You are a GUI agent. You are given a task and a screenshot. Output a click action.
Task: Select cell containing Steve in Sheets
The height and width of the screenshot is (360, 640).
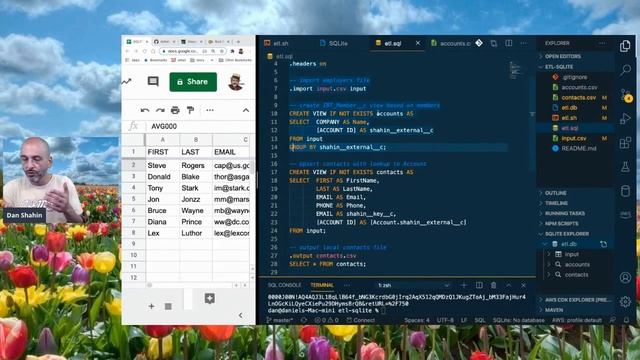[162, 165]
